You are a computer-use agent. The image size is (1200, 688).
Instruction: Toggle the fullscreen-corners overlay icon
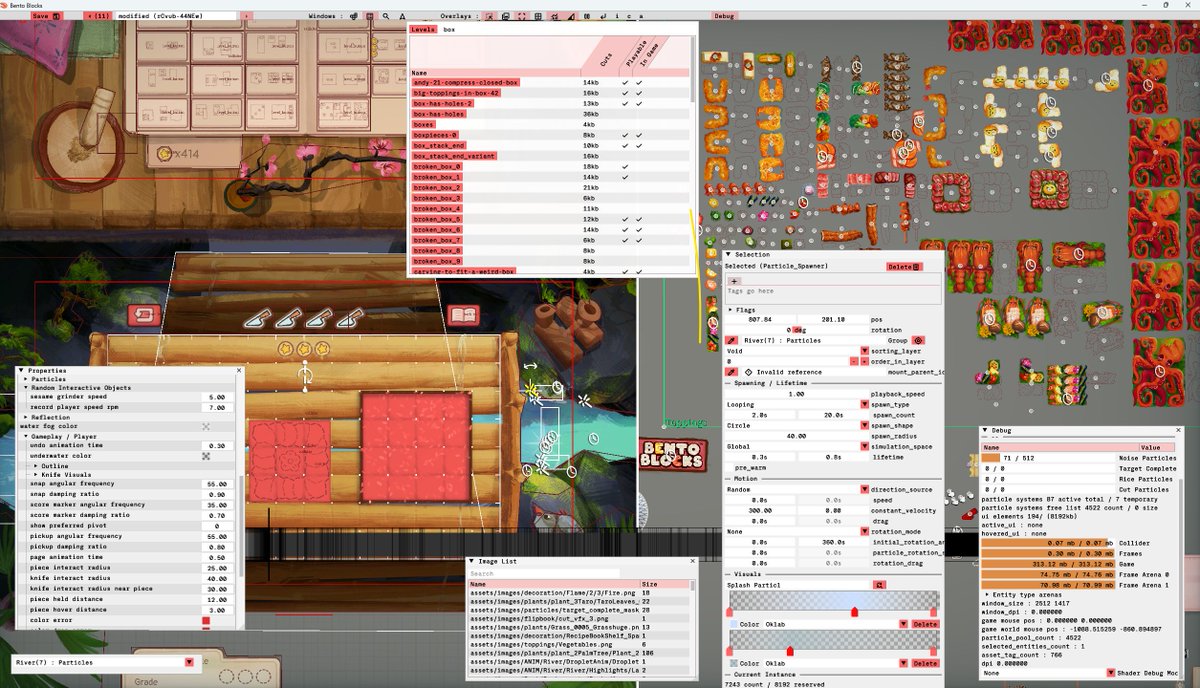coord(522,16)
